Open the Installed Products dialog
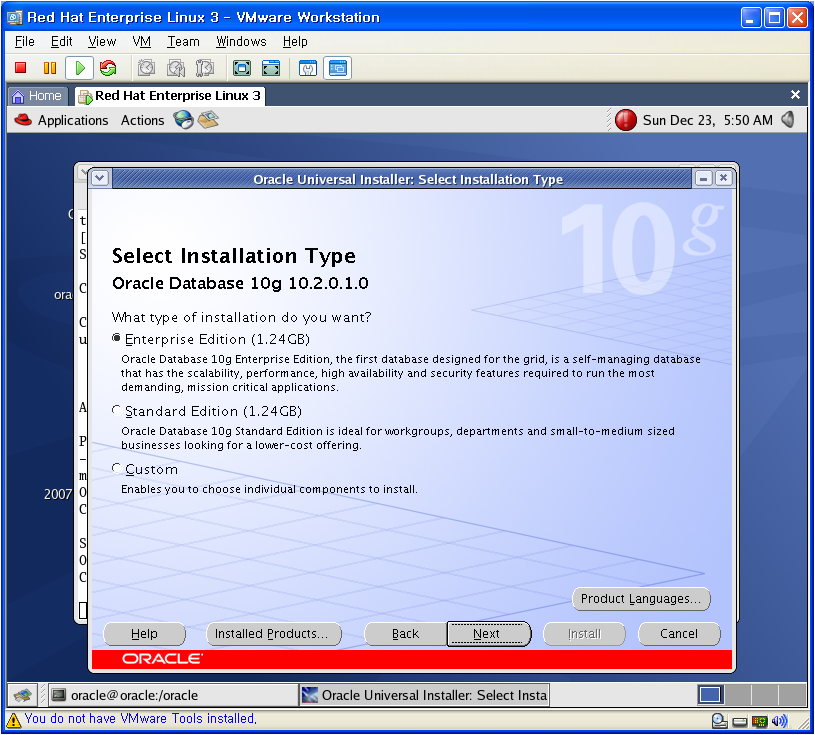Viewport: 815px width, 735px height. click(x=274, y=634)
